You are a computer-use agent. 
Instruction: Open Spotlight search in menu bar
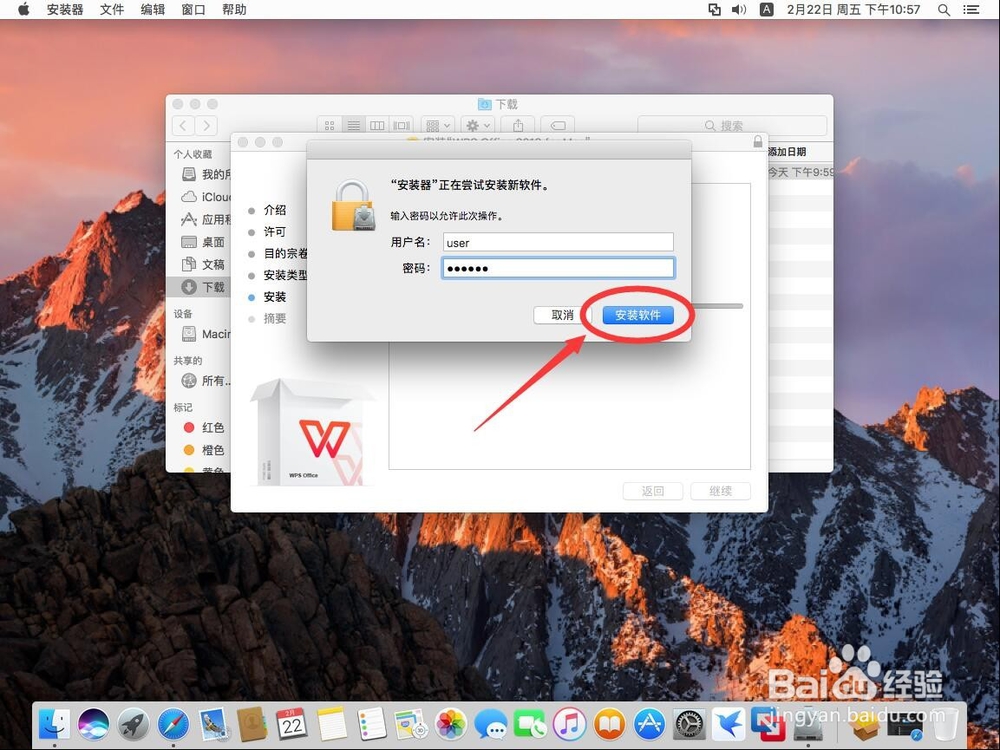point(944,10)
